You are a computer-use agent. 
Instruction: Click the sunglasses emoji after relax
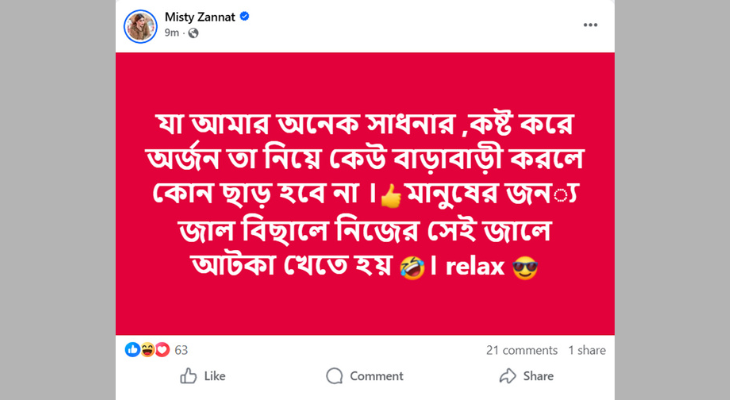click(x=525, y=267)
